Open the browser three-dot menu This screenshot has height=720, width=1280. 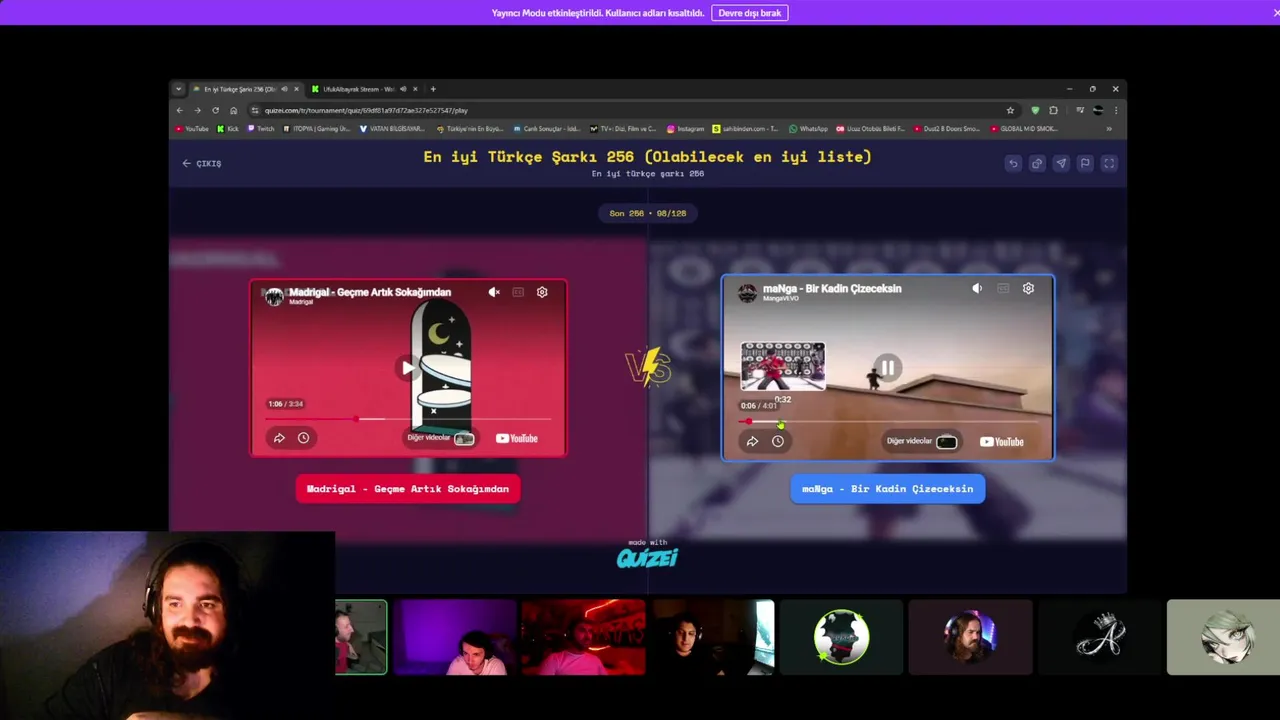pos(1116,110)
